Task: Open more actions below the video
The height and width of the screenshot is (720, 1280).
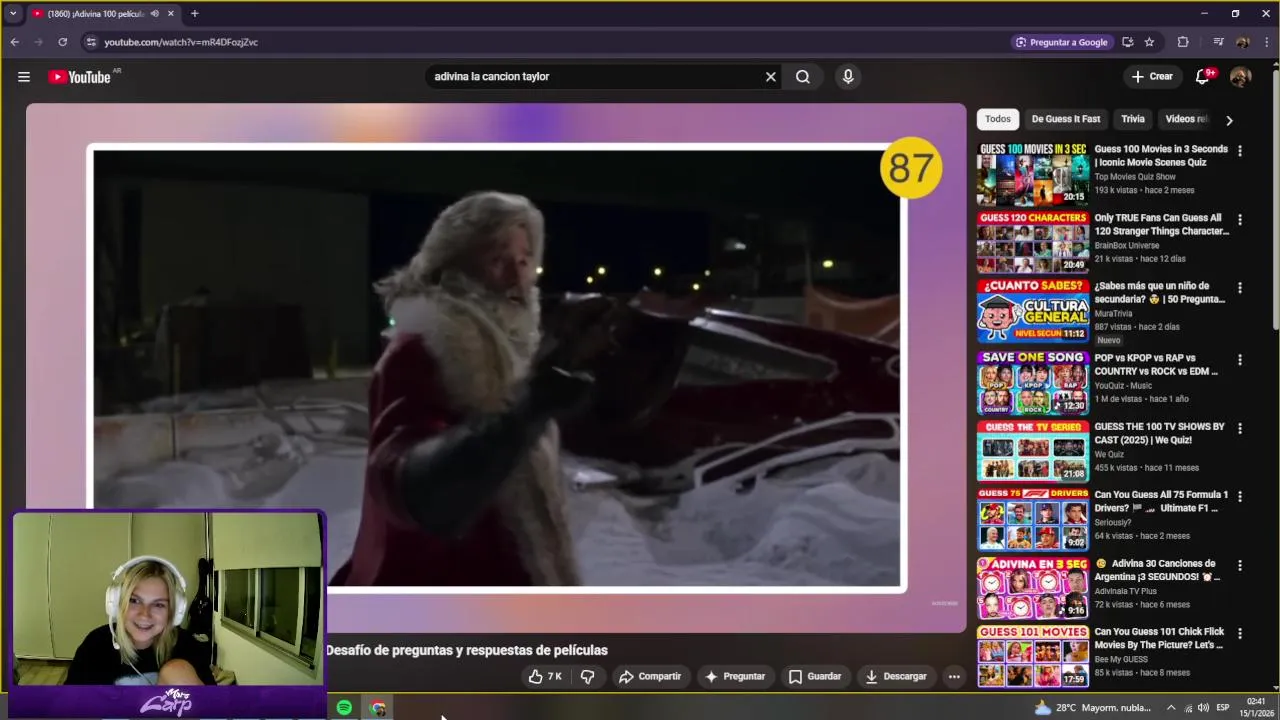Action: pos(954,676)
